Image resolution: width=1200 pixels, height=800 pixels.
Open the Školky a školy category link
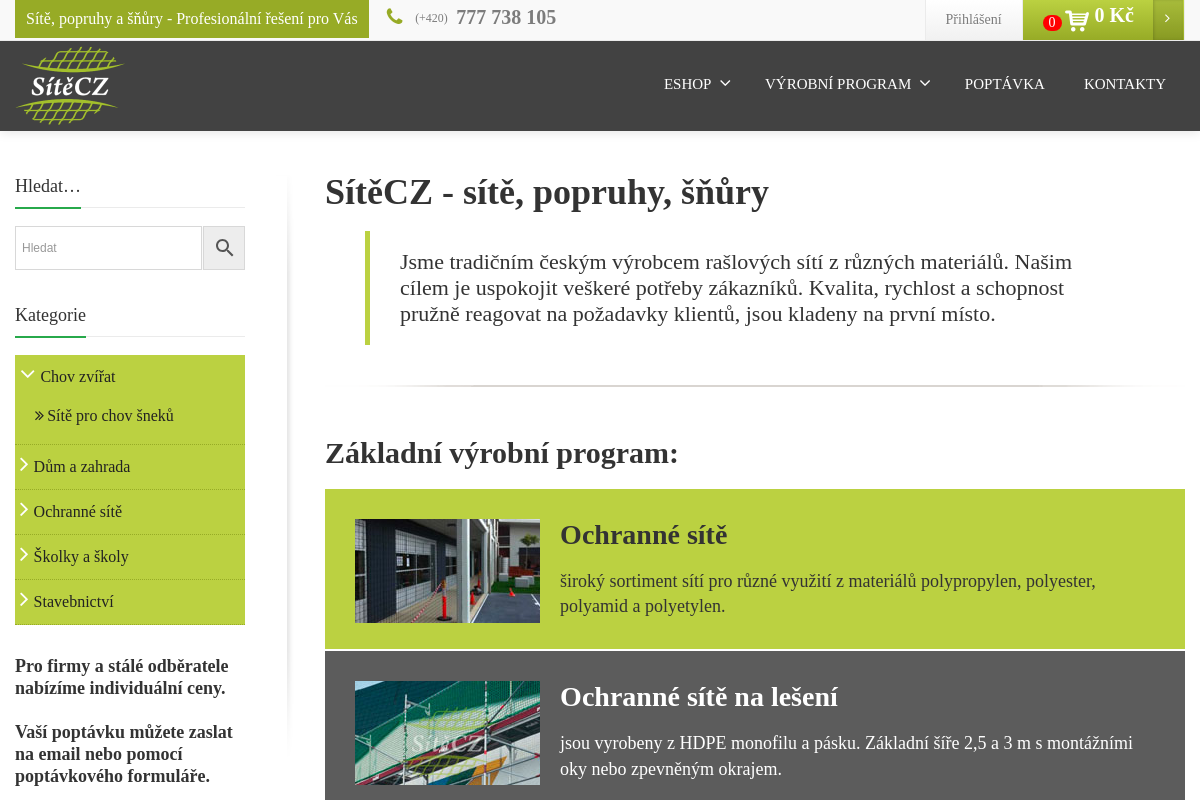coord(81,557)
